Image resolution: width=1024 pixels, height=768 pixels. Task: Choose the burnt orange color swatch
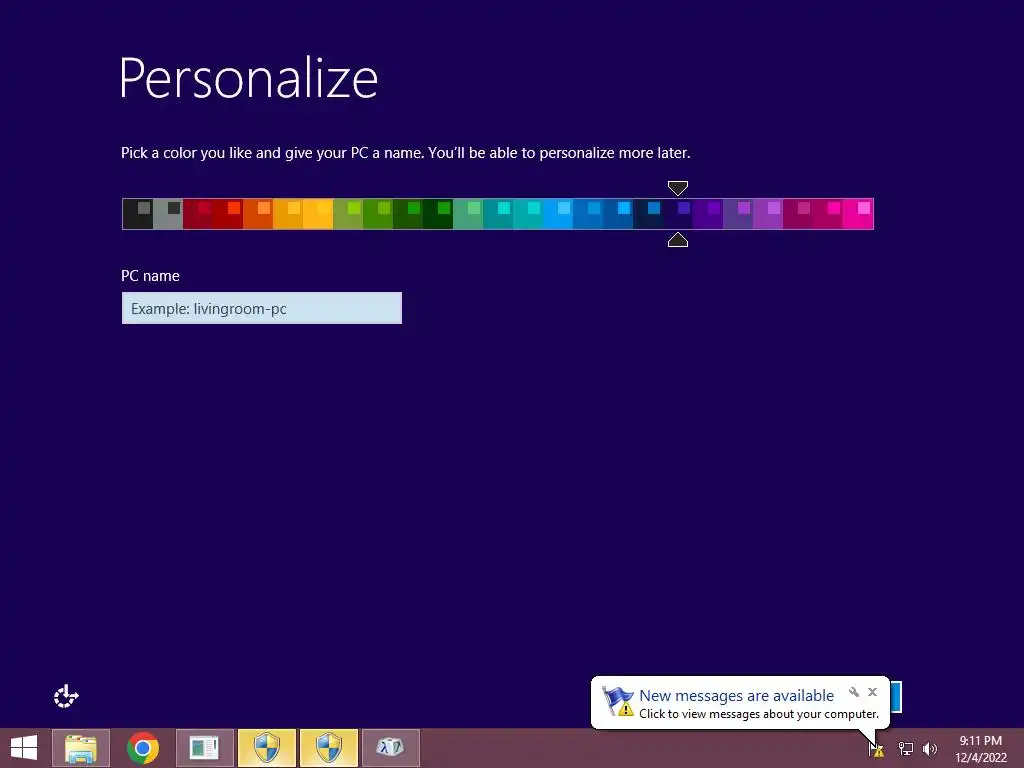tap(258, 214)
